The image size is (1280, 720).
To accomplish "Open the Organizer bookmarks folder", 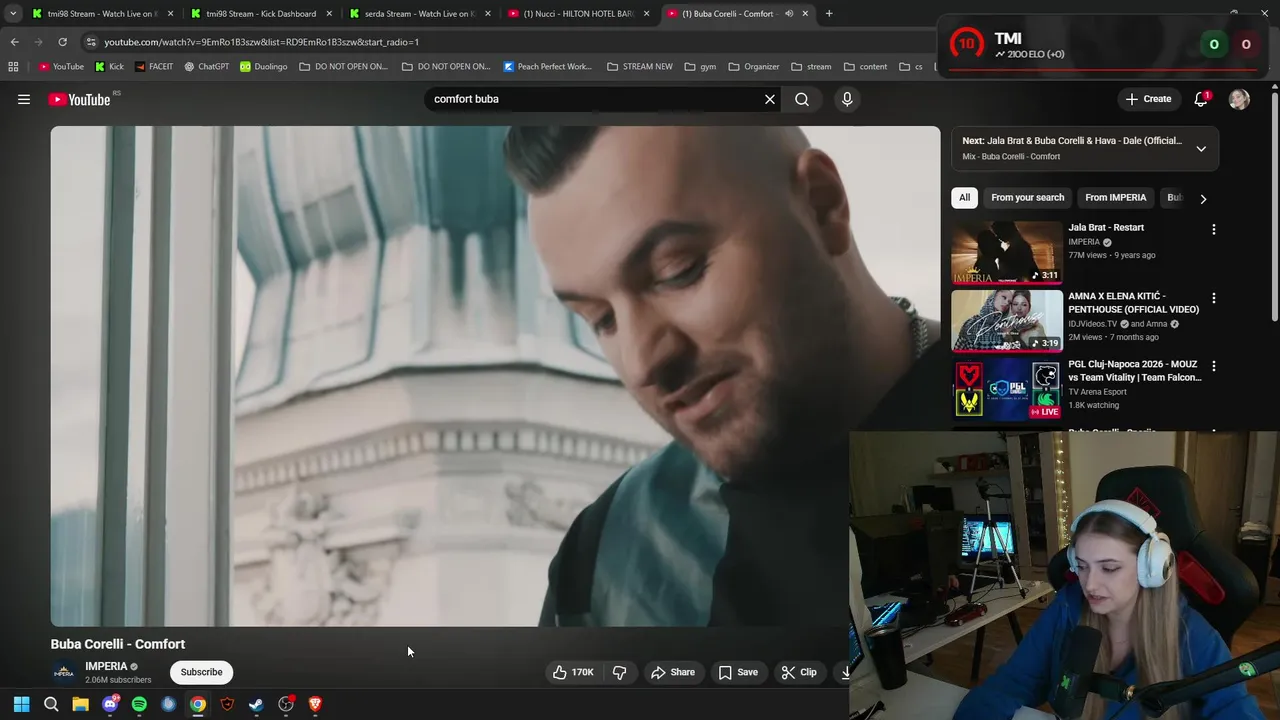I will [754, 67].
